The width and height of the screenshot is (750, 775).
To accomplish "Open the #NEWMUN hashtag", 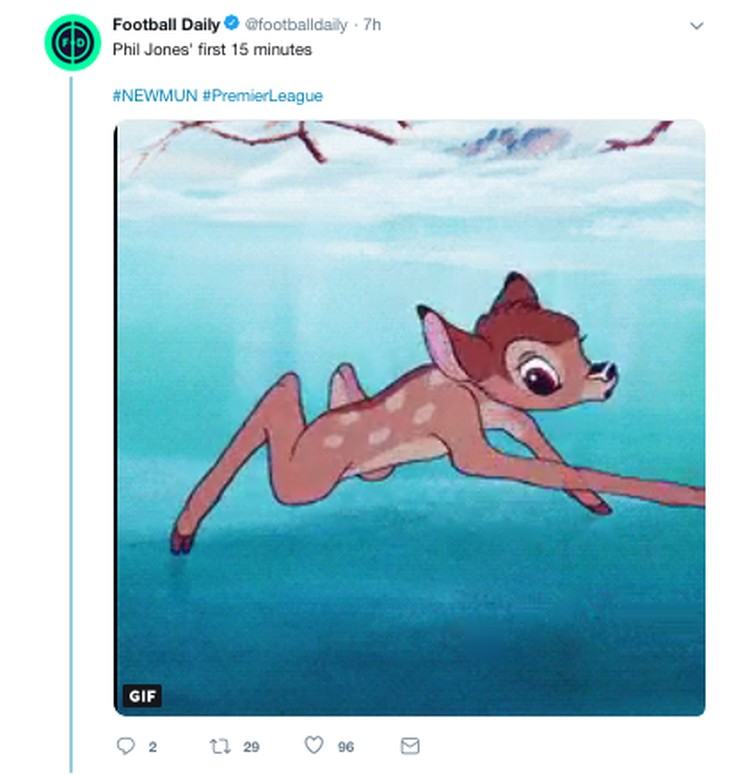I will pyautogui.click(x=155, y=95).
